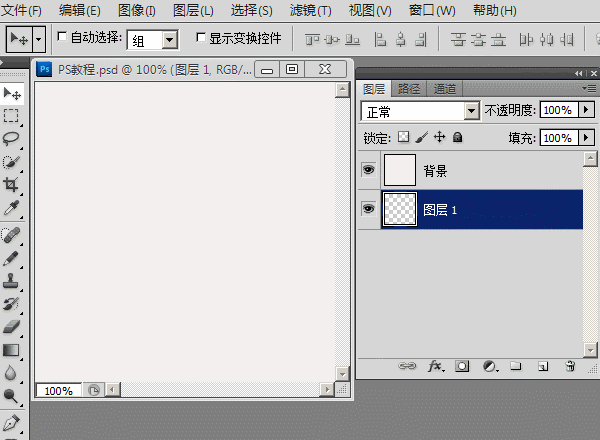This screenshot has height=440, width=600.
Task: Toggle lock transparent pixels
Action: tap(403, 137)
